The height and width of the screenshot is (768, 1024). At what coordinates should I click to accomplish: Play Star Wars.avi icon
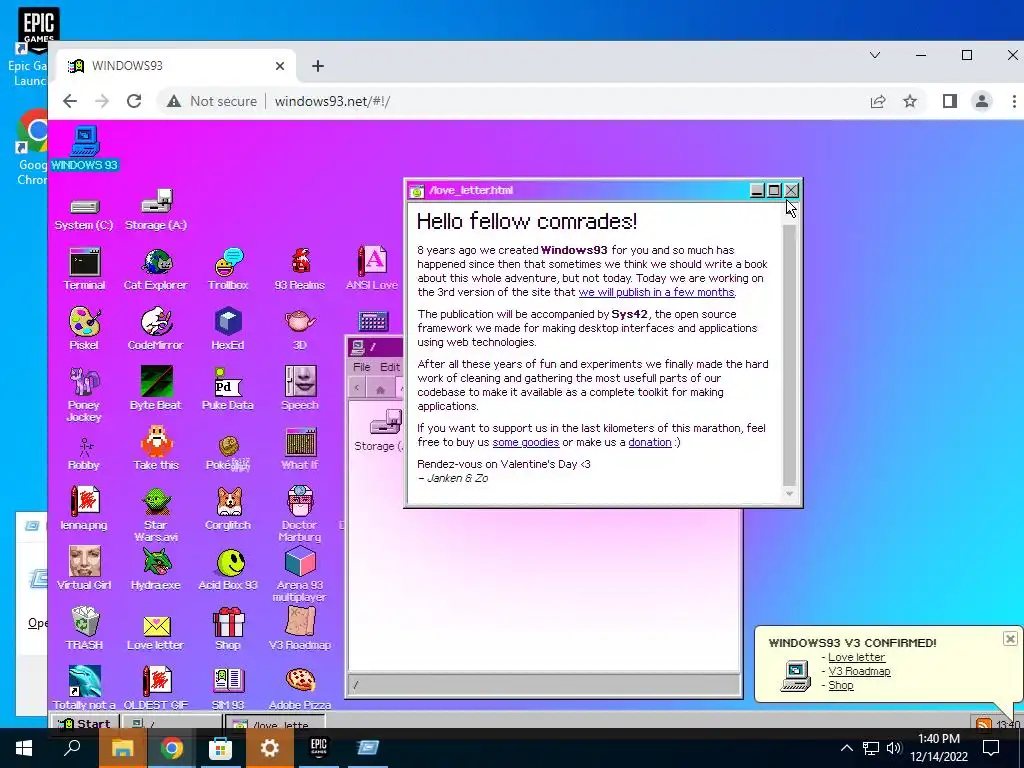156,514
